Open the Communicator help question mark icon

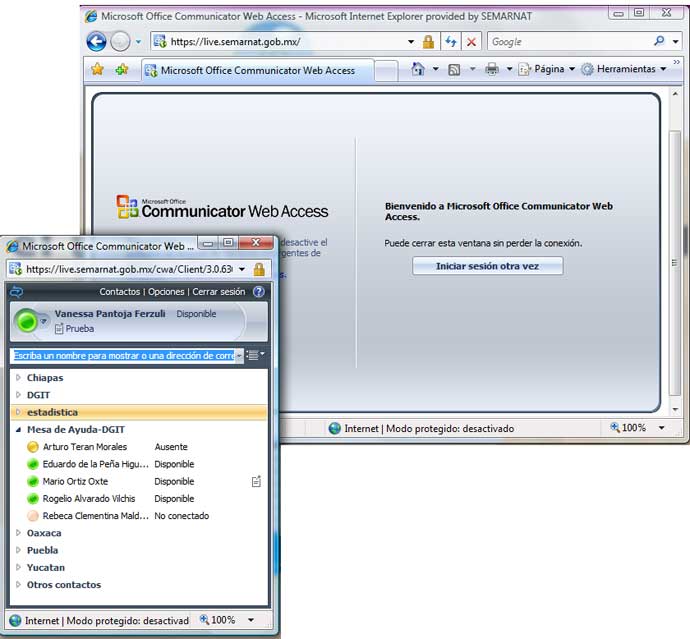[x=259, y=292]
